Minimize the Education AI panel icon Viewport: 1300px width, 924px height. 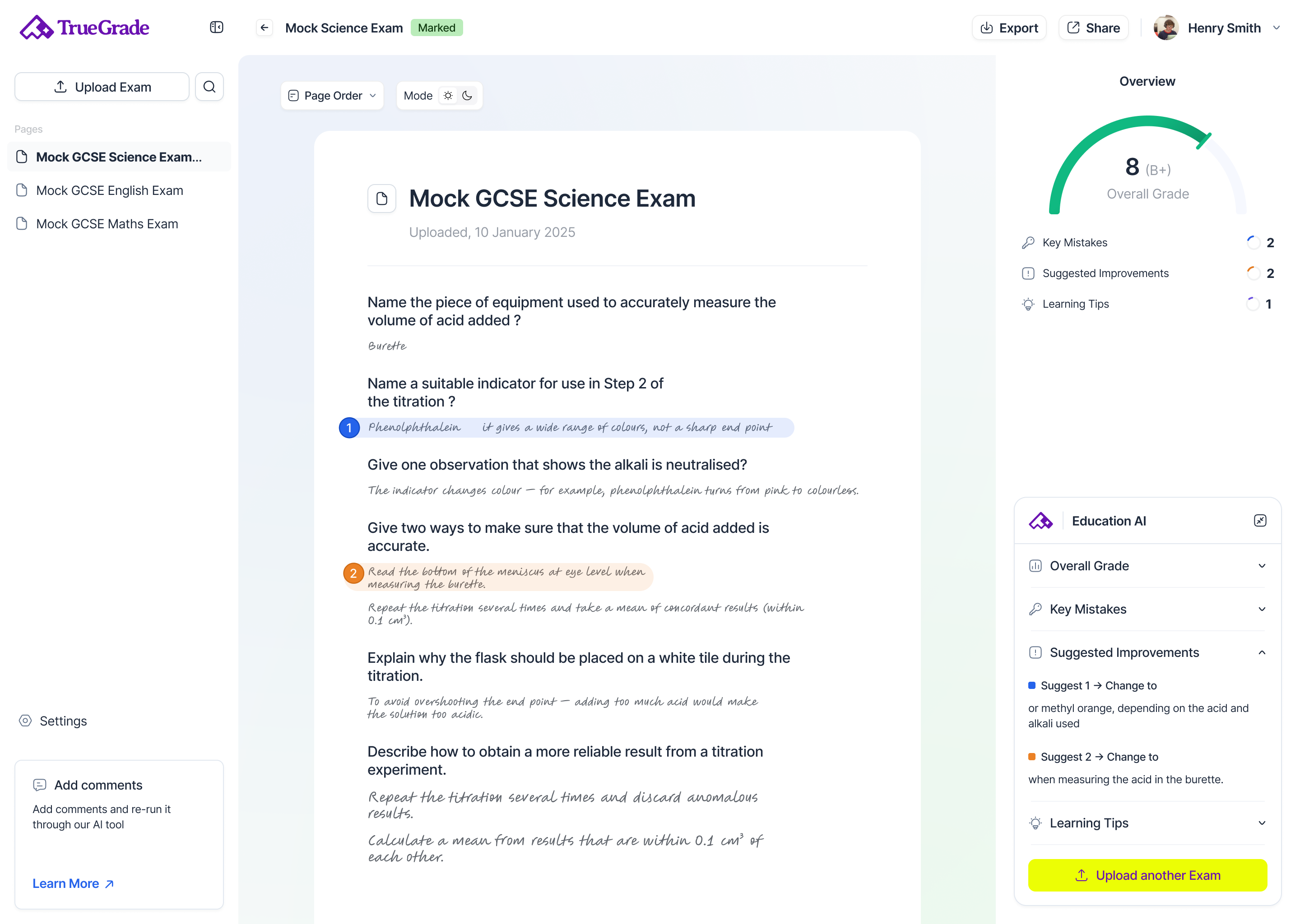point(1259,521)
